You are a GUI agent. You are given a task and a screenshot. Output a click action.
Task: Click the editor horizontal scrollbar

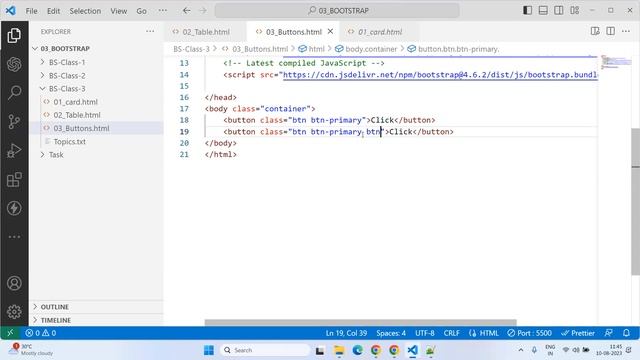click(360, 322)
